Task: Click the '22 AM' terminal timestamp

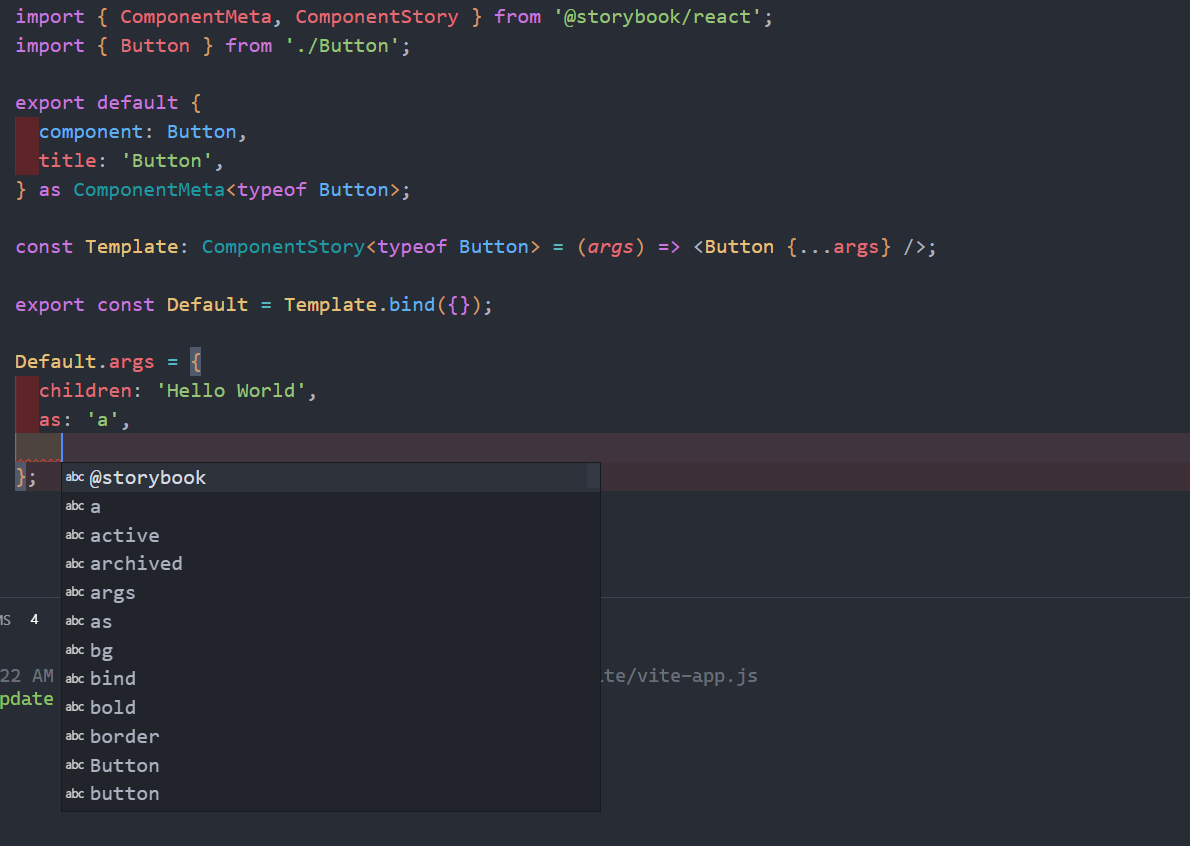Action: [27, 675]
